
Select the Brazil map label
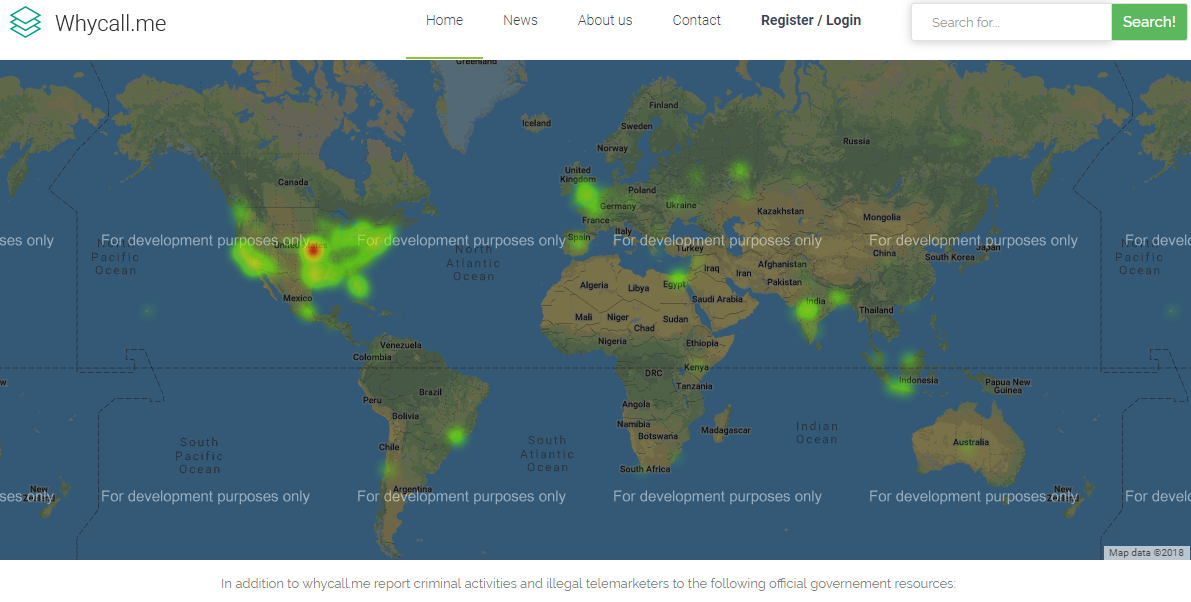coord(430,392)
